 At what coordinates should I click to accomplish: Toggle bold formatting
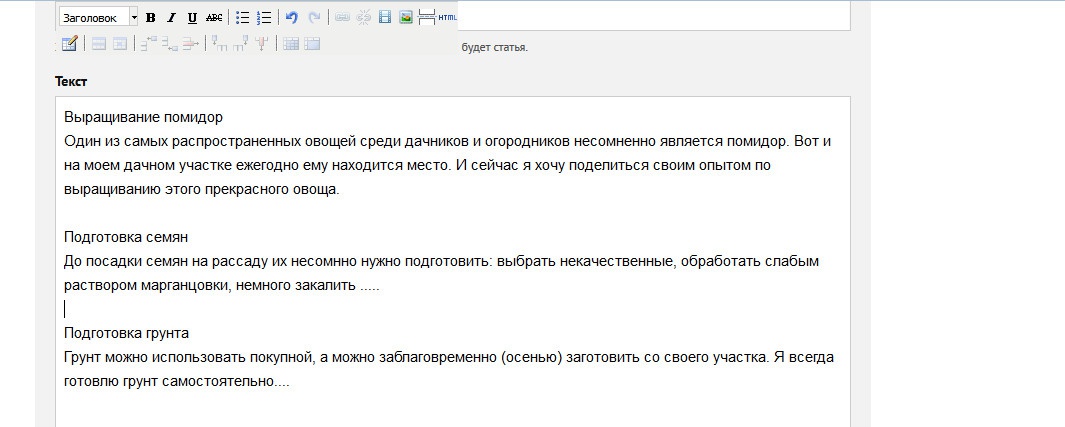pyautogui.click(x=151, y=18)
